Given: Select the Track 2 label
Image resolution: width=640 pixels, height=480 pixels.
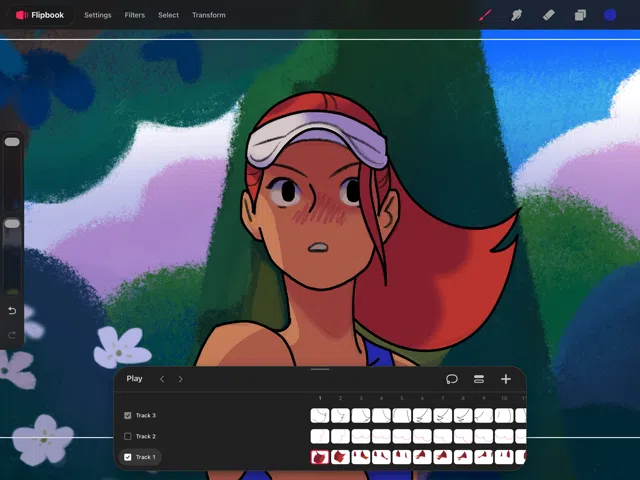Looking at the screenshot, I should 146,436.
